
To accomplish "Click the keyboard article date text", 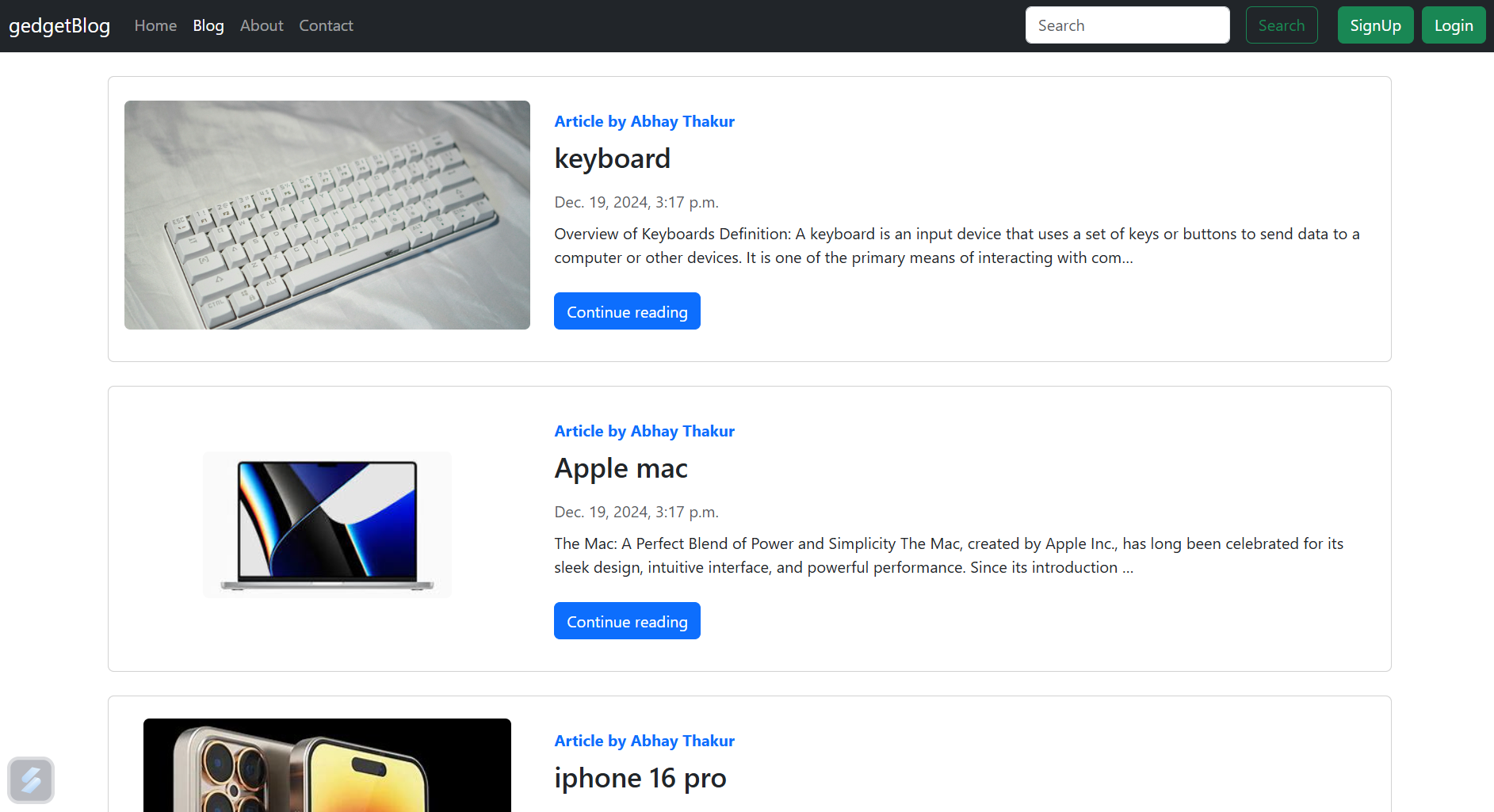I will point(636,202).
